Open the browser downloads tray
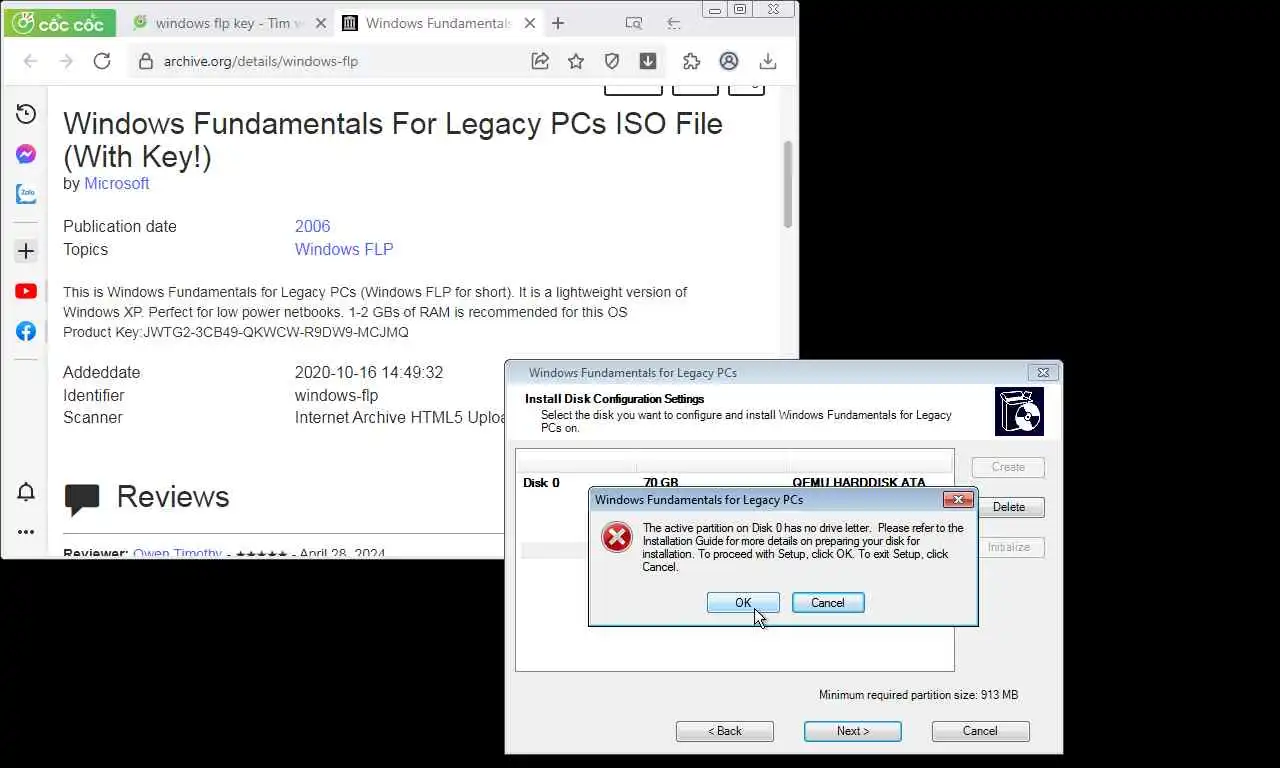The height and width of the screenshot is (768, 1280). (768, 61)
